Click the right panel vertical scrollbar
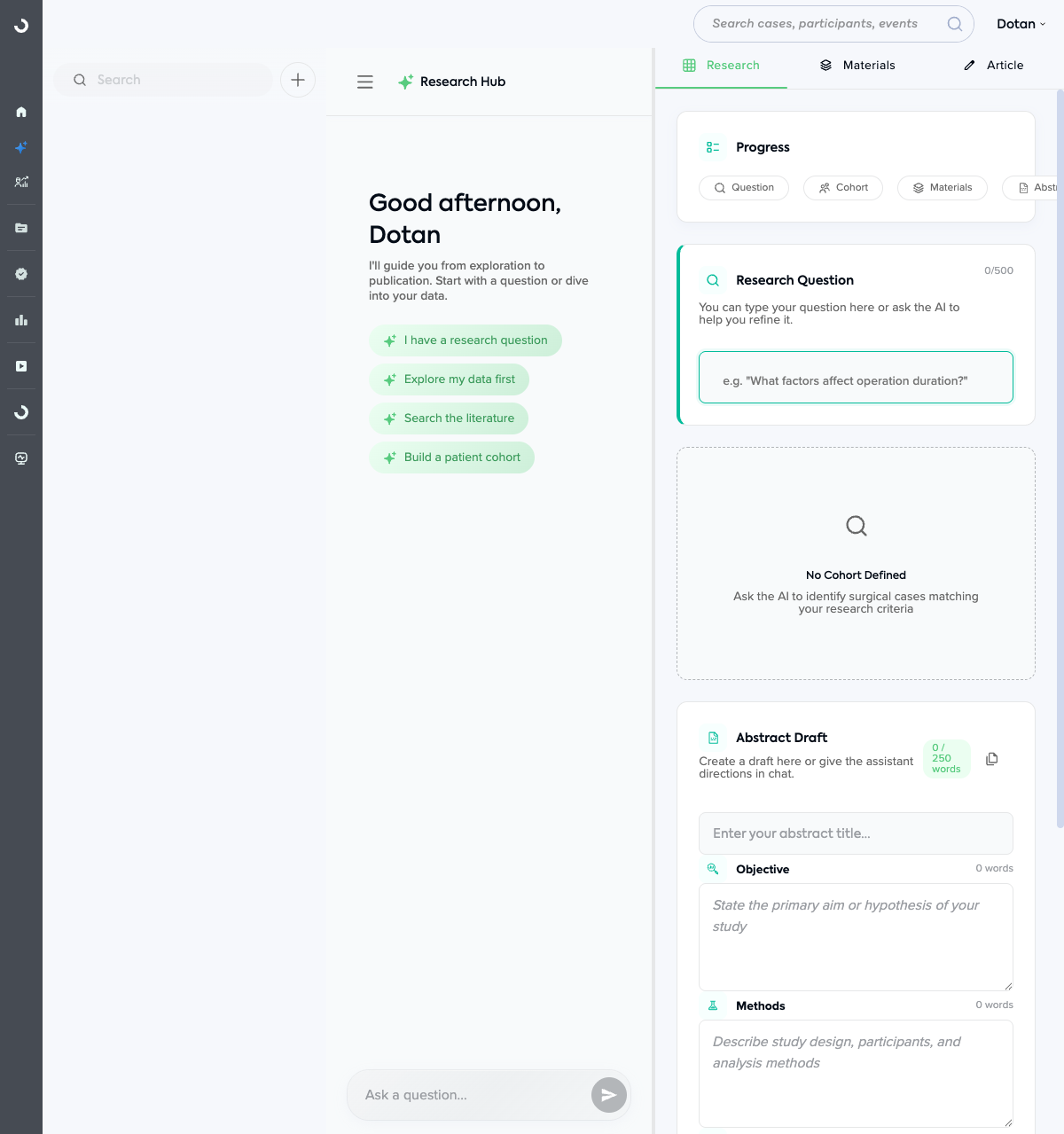The height and width of the screenshot is (1134, 1064). 1060,458
